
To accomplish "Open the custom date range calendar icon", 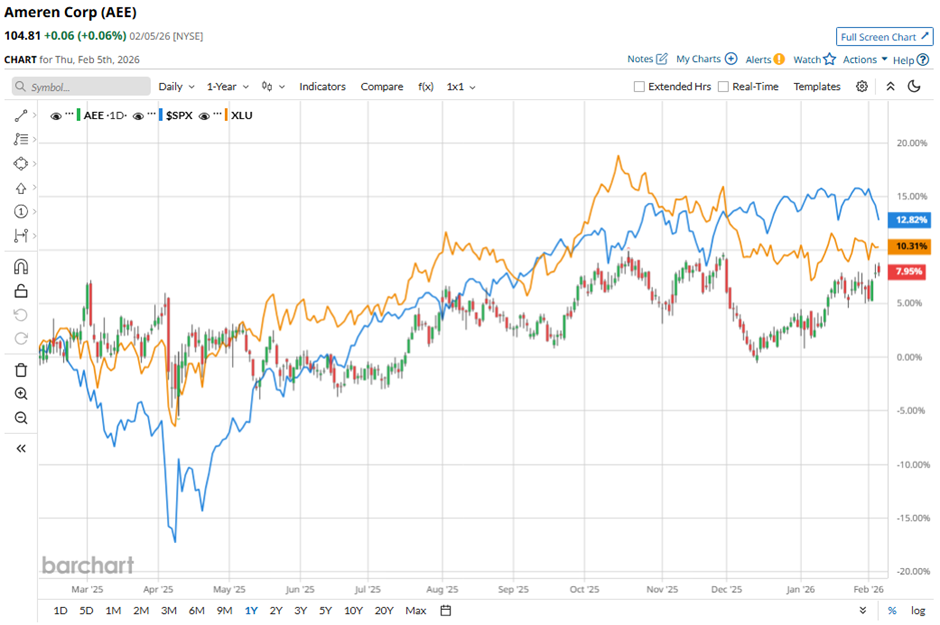I will [x=446, y=611].
